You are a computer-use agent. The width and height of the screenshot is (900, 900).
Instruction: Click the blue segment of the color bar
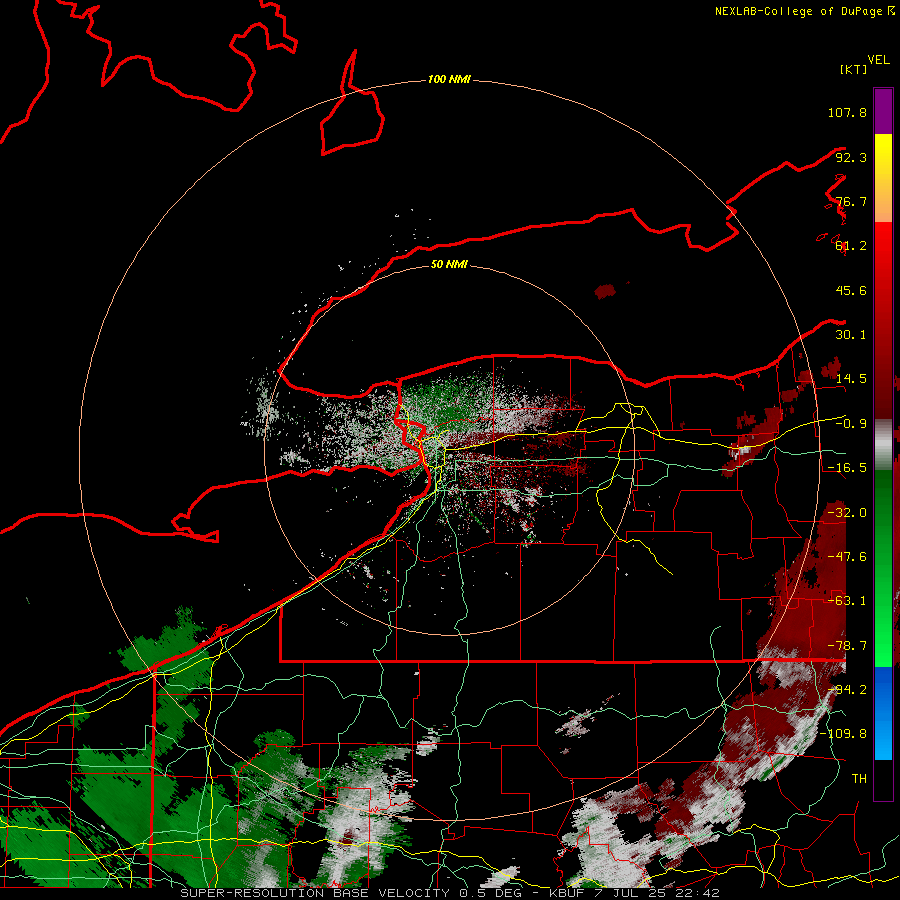click(x=883, y=713)
